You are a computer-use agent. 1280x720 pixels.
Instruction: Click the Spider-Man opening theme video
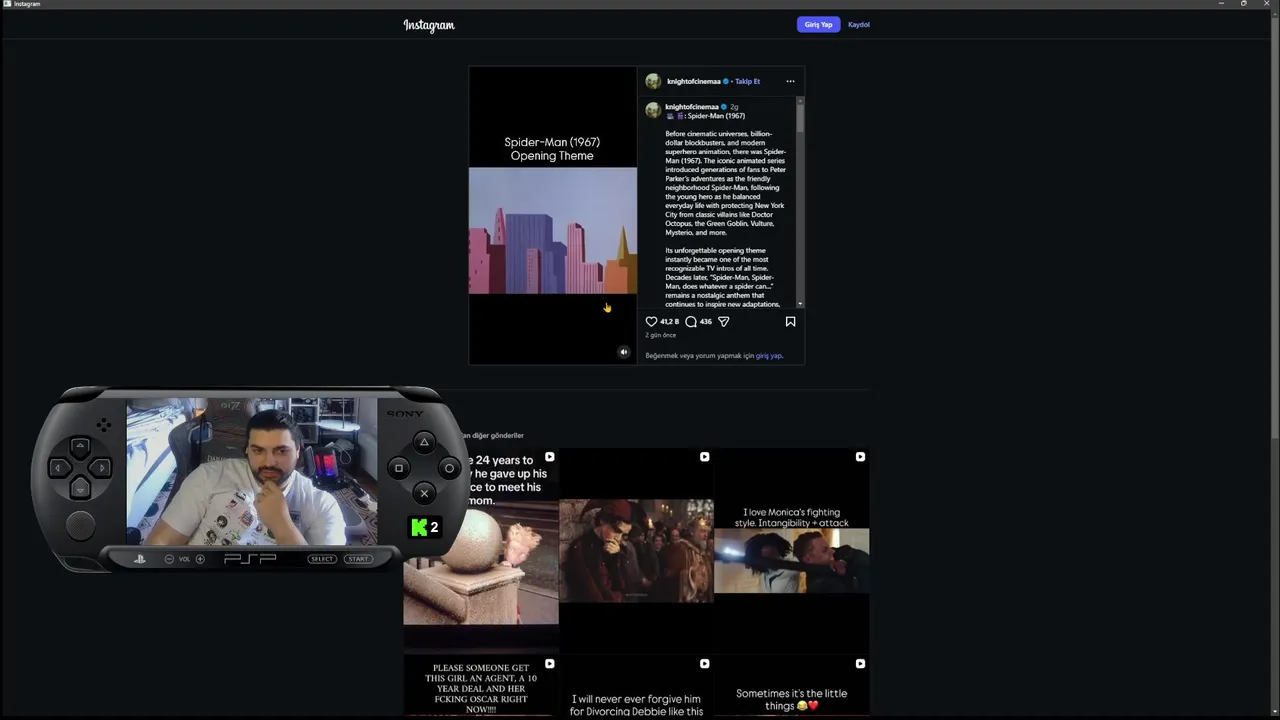pyautogui.click(x=553, y=215)
